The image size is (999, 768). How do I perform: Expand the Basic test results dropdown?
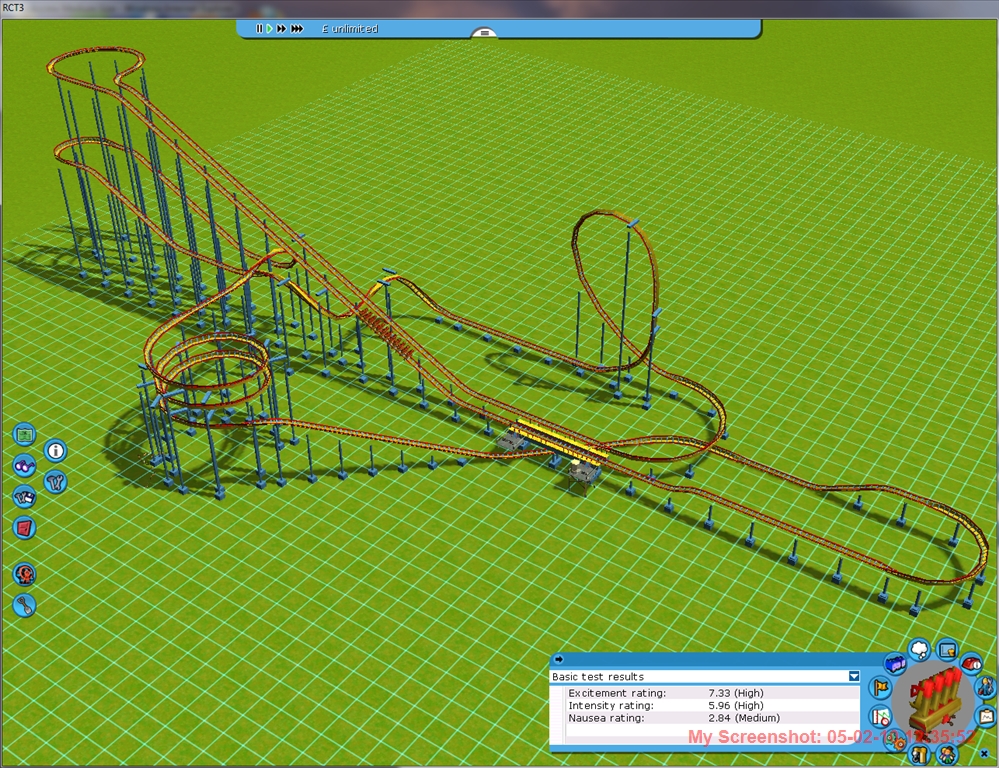[853, 677]
